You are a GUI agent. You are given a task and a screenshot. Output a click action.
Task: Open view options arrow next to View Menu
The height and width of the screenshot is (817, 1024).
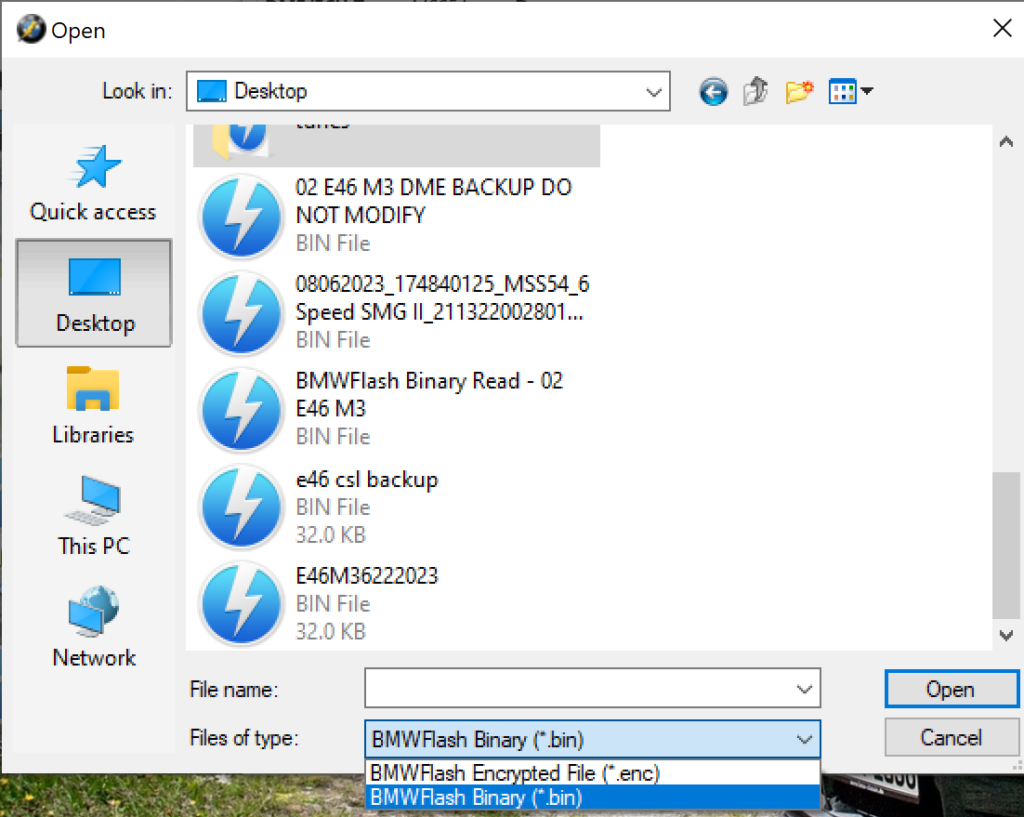point(867,91)
